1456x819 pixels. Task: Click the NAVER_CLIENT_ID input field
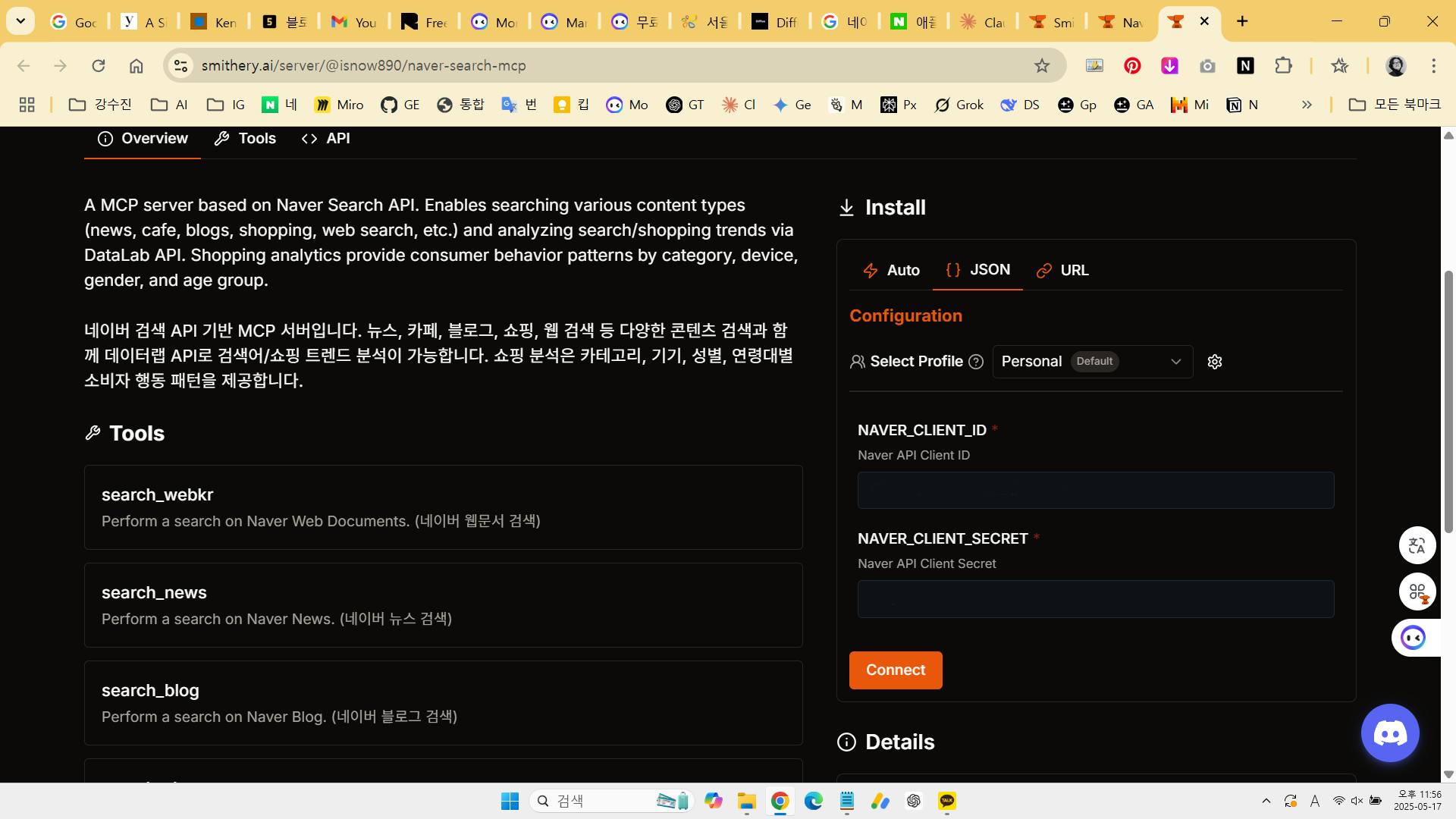1095,491
